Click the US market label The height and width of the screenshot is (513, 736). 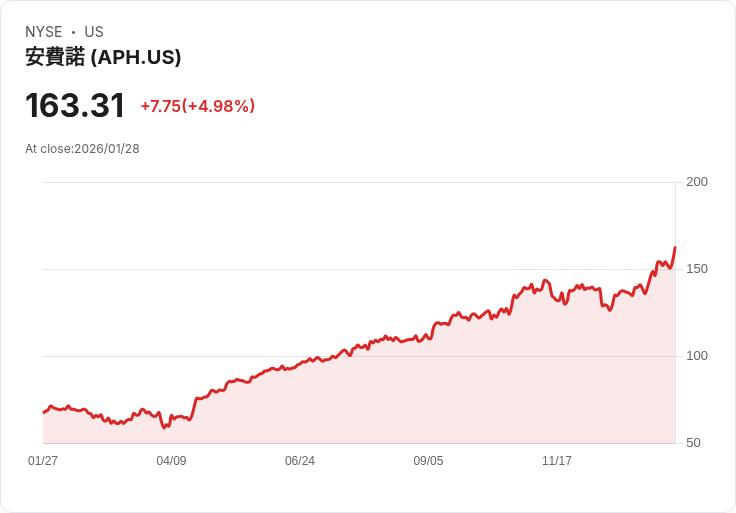[94, 32]
